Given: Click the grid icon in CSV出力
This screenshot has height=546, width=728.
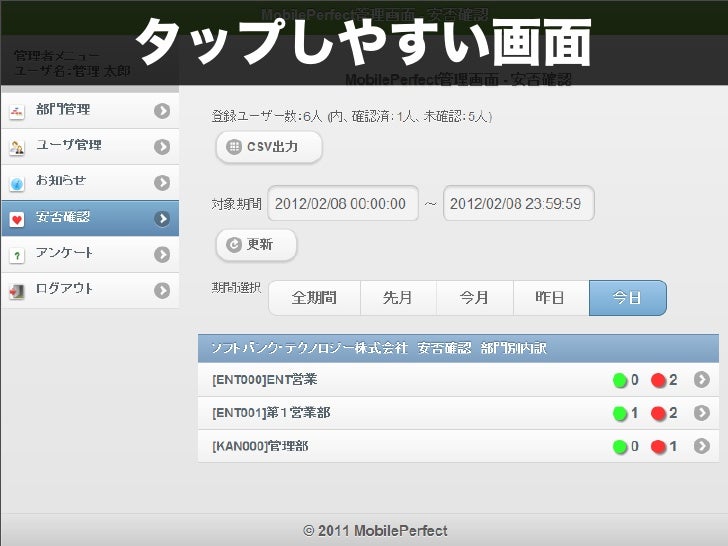Looking at the screenshot, I should coord(234,147).
